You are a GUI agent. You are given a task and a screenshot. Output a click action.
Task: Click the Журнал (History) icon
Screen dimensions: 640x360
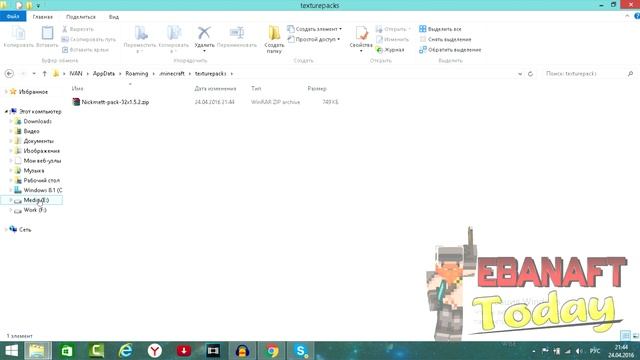379,50
